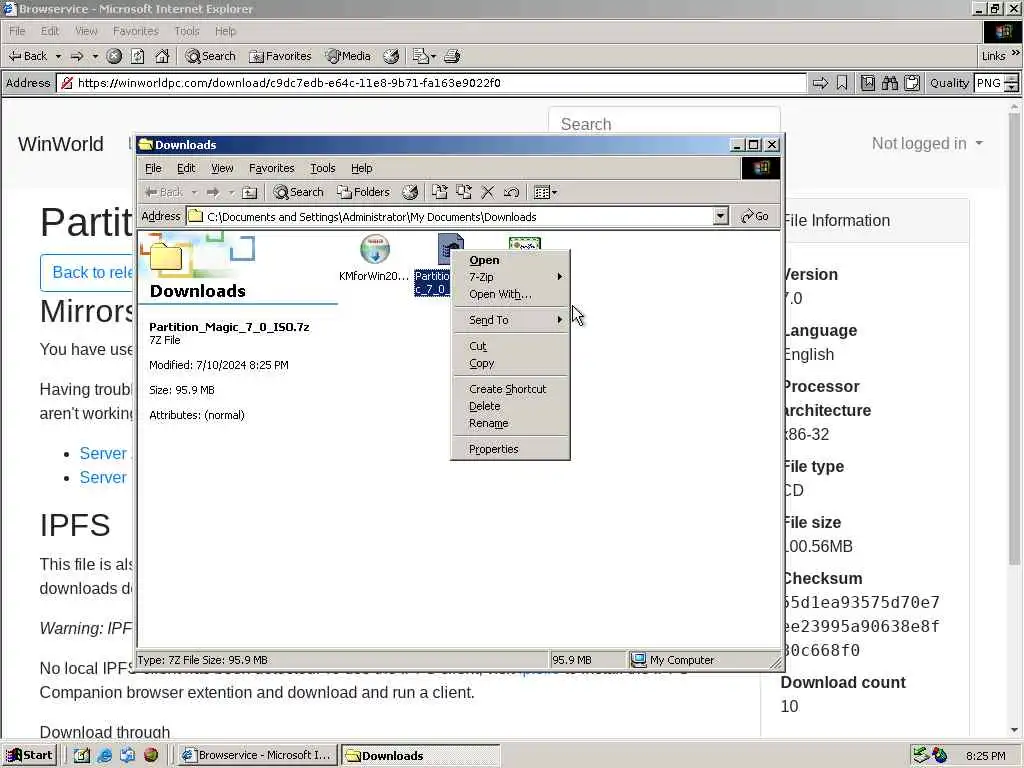Click the binoculars find icon
The height and width of the screenshot is (768, 1024).
[889, 83]
